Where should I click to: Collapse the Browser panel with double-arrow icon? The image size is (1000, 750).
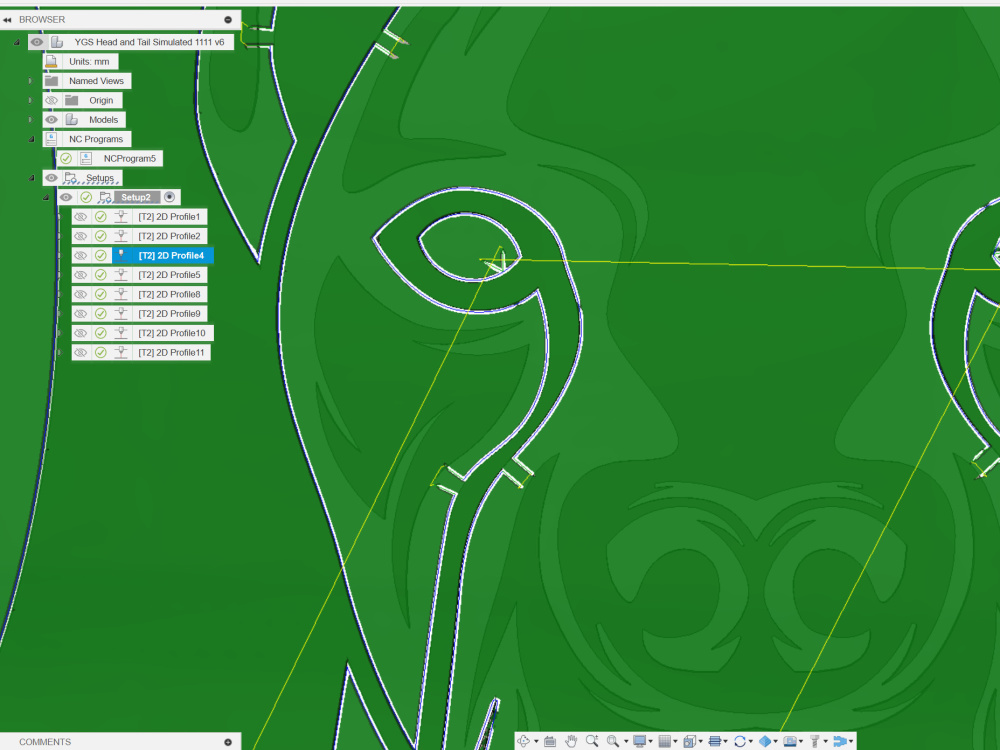pyautogui.click(x=7, y=20)
